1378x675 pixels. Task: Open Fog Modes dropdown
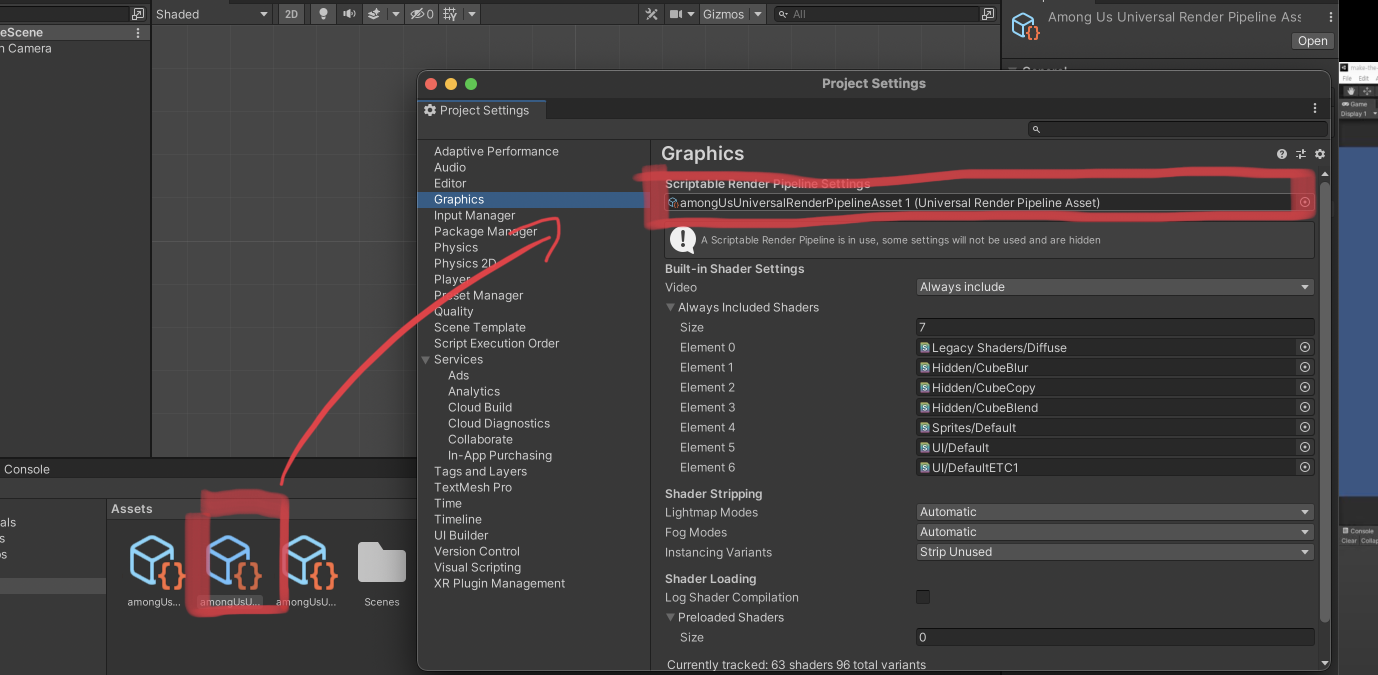1115,532
